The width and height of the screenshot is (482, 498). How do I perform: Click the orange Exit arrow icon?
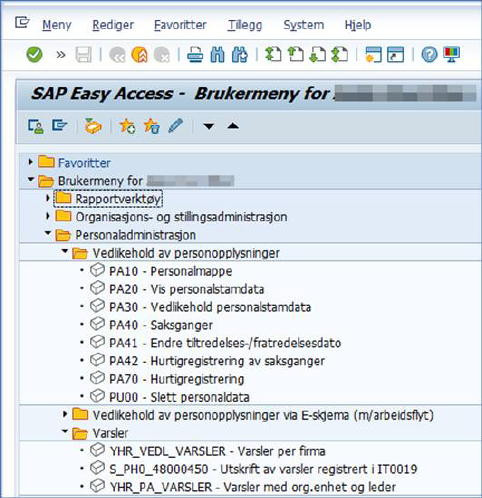[x=139, y=54]
